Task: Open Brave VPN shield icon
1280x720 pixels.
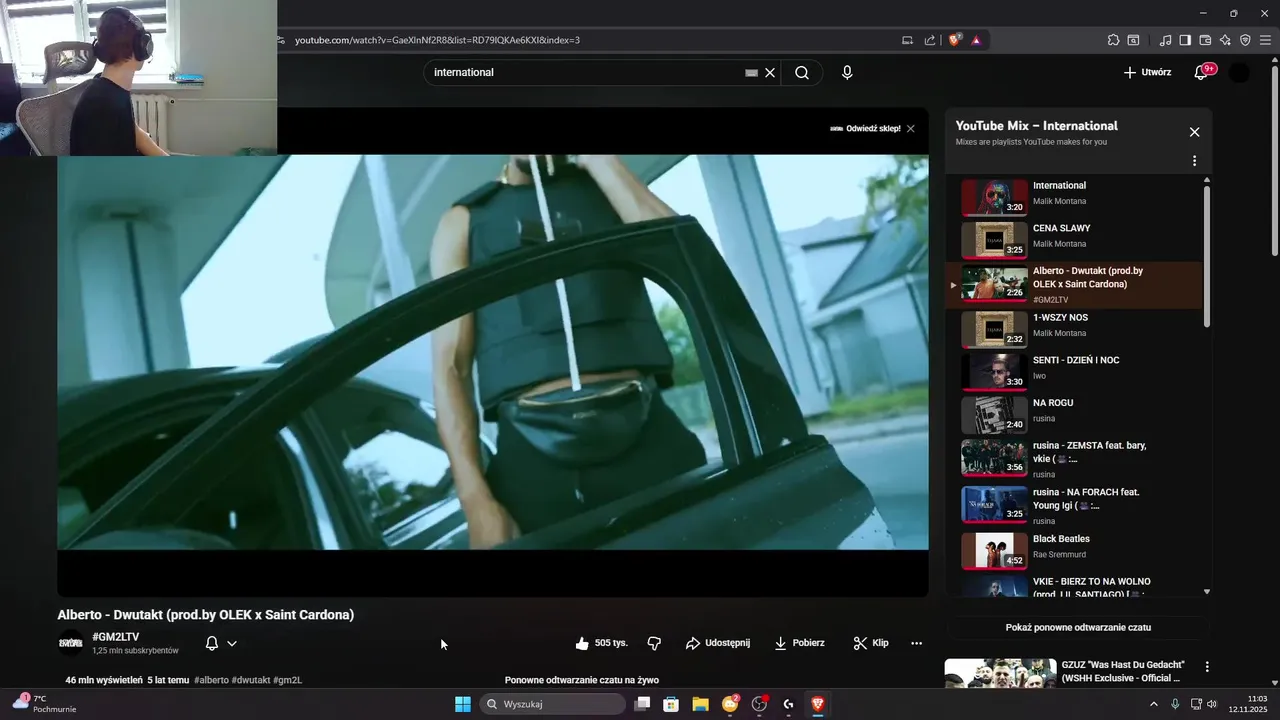Action: click(1245, 40)
